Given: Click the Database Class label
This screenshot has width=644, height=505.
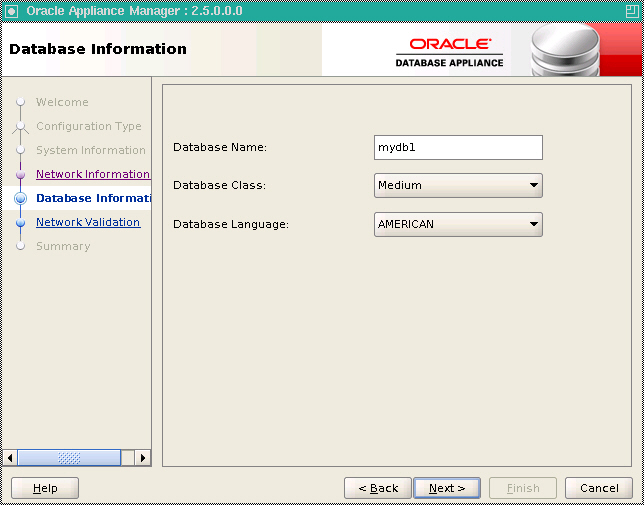Looking at the screenshot, I should pyautogui.click(x=220, y=186).
